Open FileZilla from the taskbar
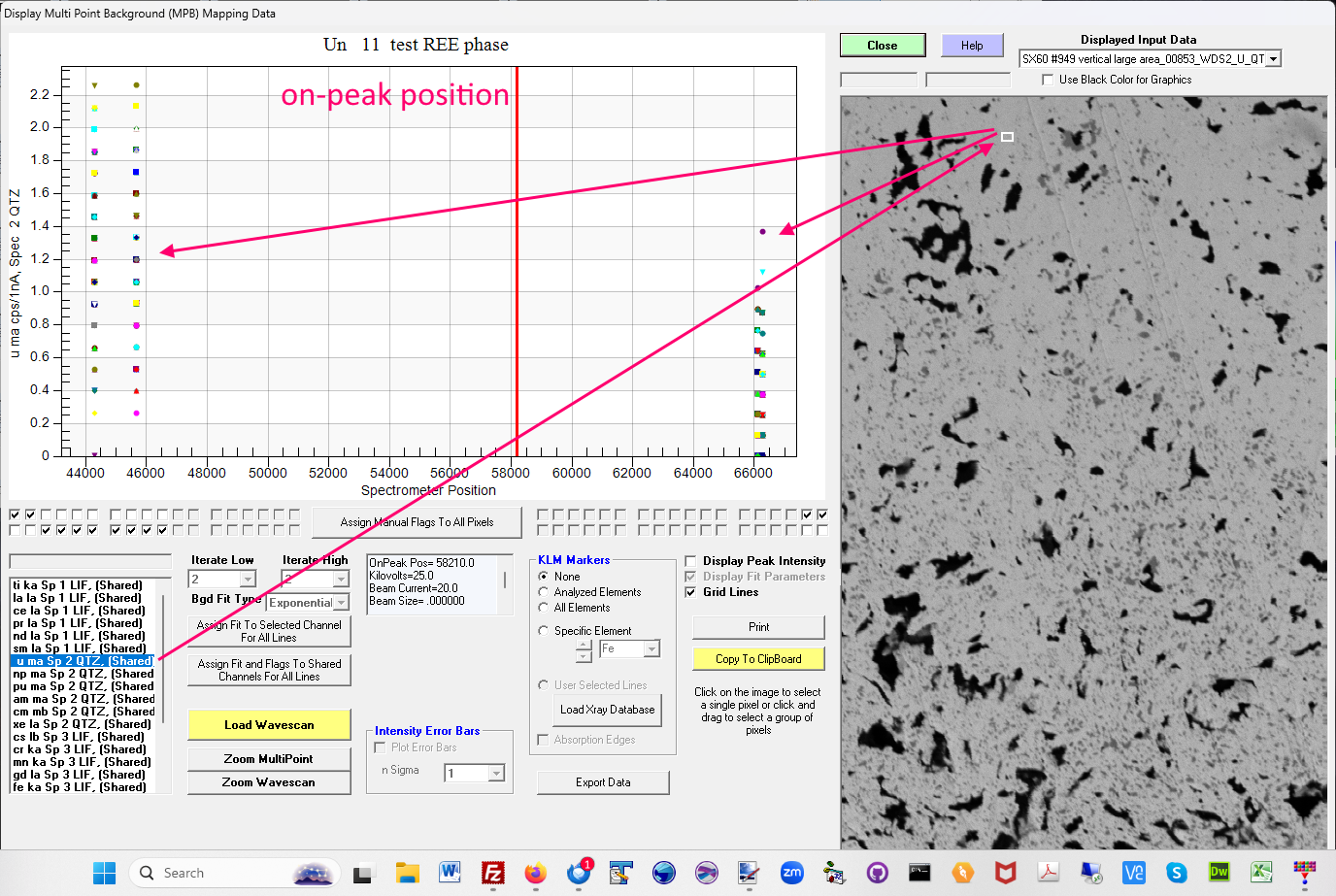This screenshot has width=1336, height=896. pyautogui.click(x=493, y=873)
